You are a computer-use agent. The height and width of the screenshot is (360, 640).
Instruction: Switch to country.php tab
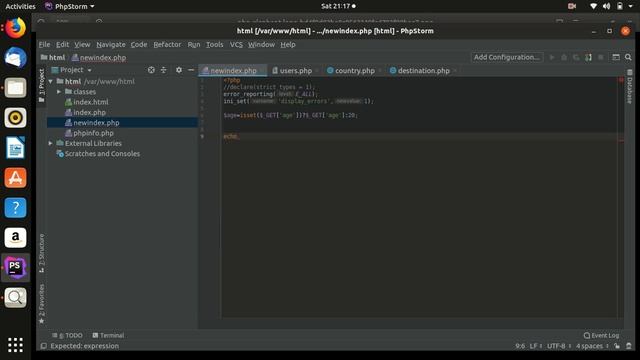click(354, 71)
